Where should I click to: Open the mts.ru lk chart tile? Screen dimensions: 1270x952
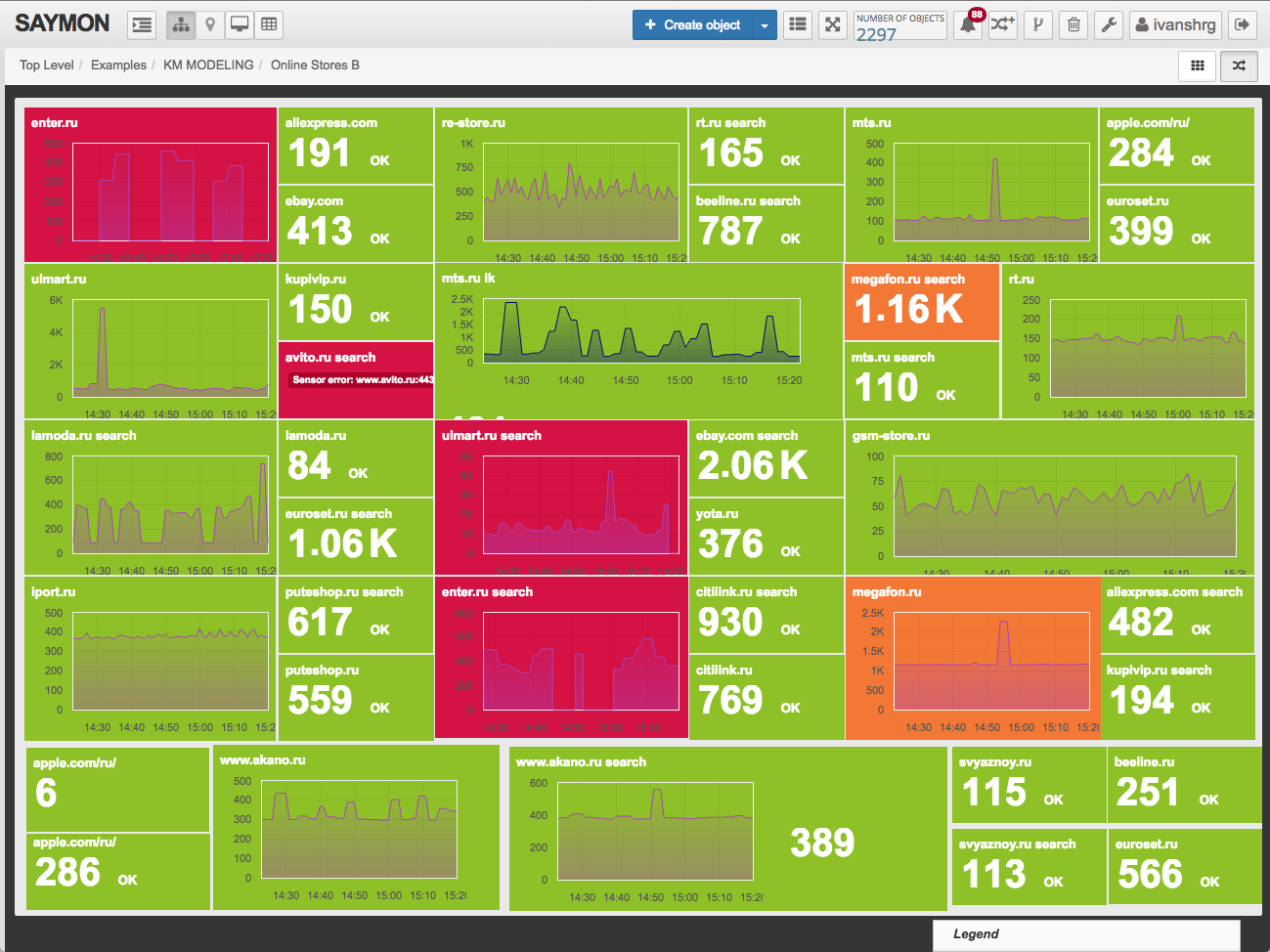pyautogui.click(x=638, y=341)
